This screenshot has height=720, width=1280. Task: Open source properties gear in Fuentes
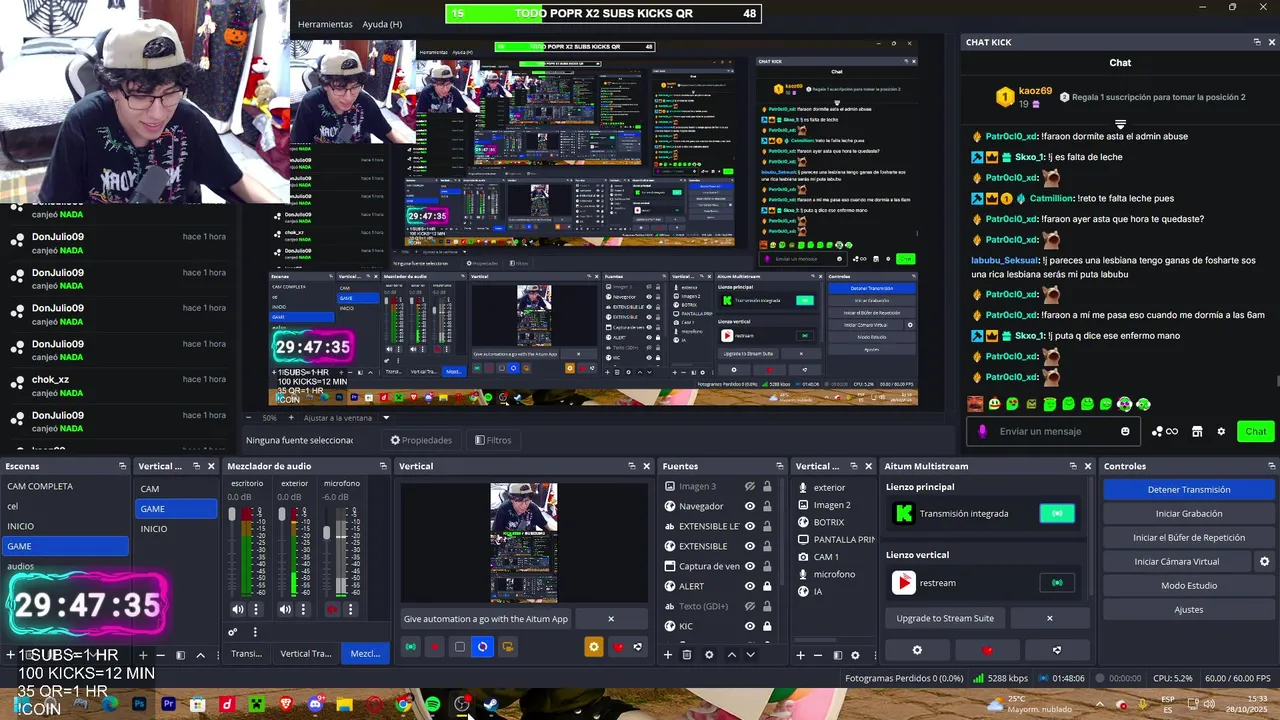[x=709, y=655]
